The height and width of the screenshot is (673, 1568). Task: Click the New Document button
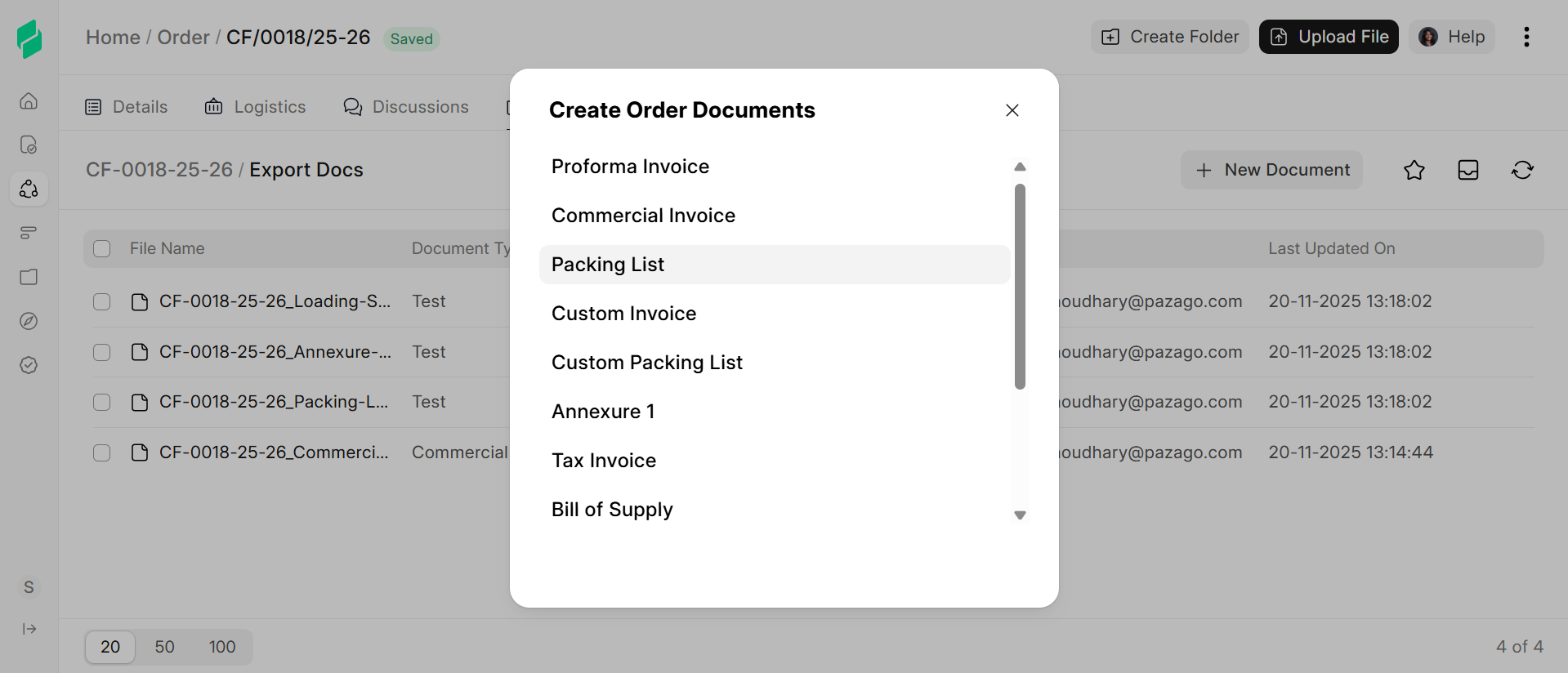(x=1271, y=170)
